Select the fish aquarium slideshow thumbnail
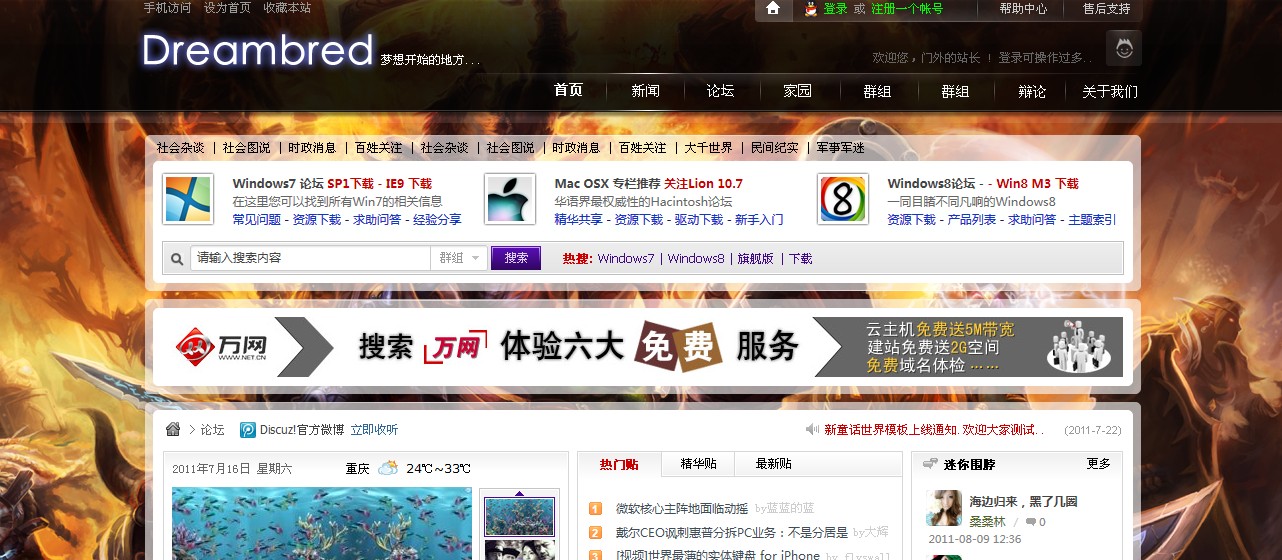The width and height of the screenshot is (1282, 560). (519, 515)
